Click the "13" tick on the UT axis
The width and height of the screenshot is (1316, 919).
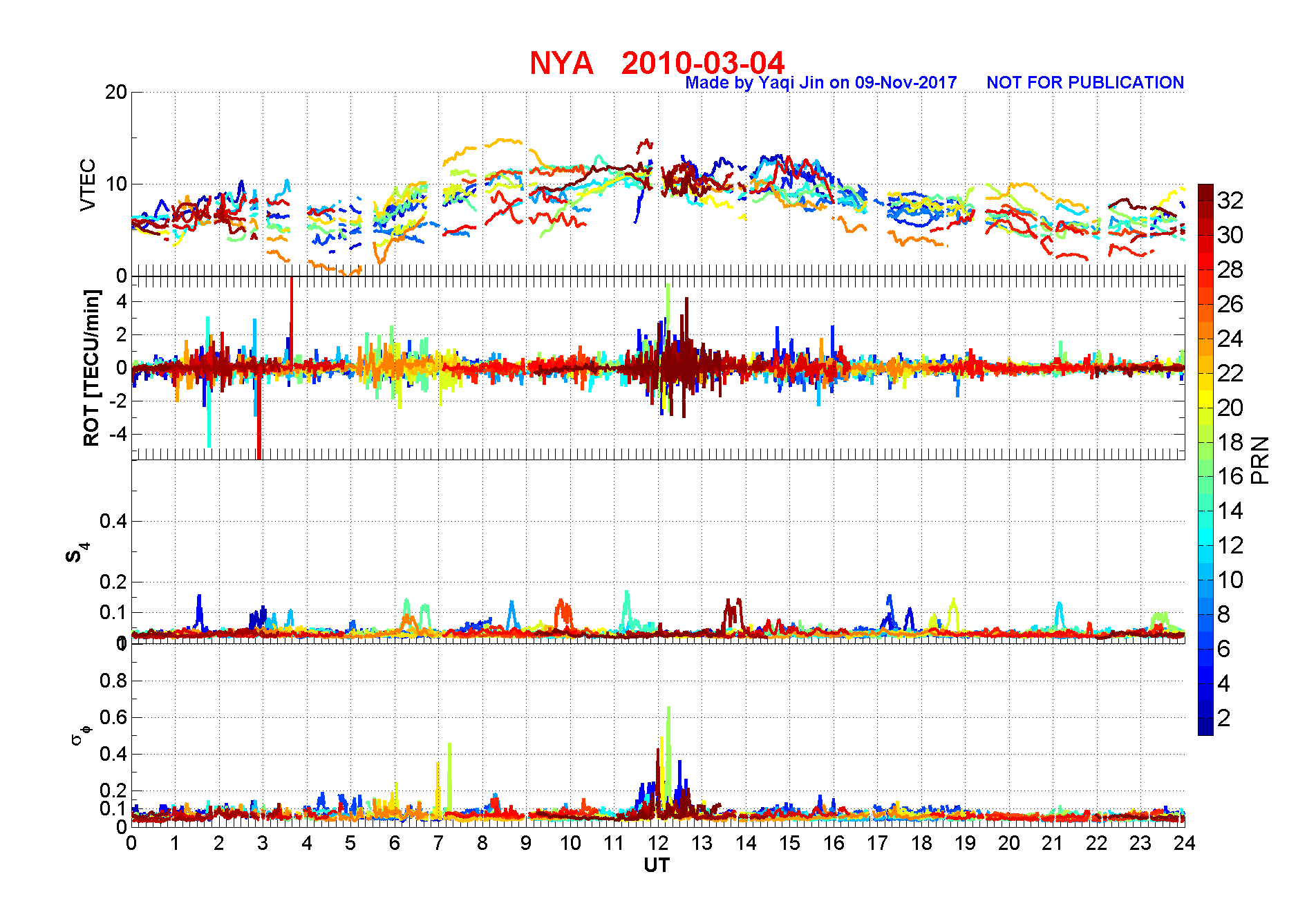point(702,843)
